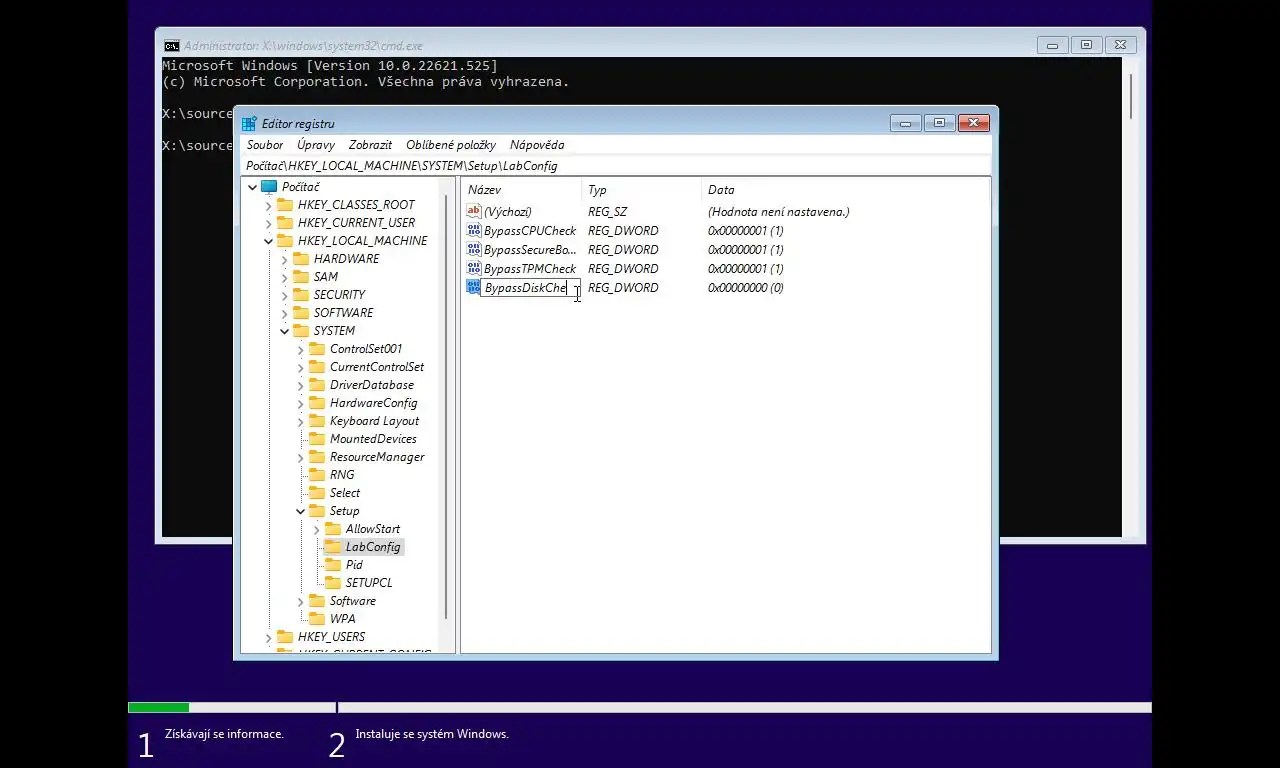Click the BypassDiskChe DWORD value icon

pos(474,287)
